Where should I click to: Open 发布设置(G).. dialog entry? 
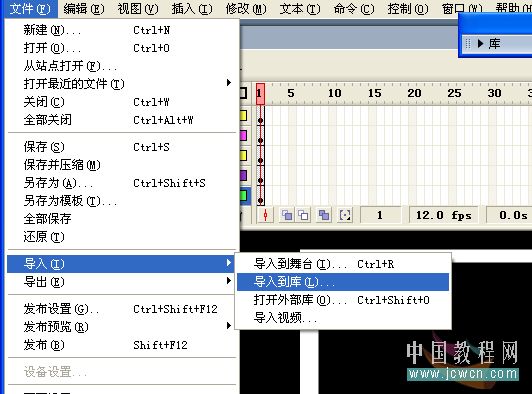(x=121, y=309)
